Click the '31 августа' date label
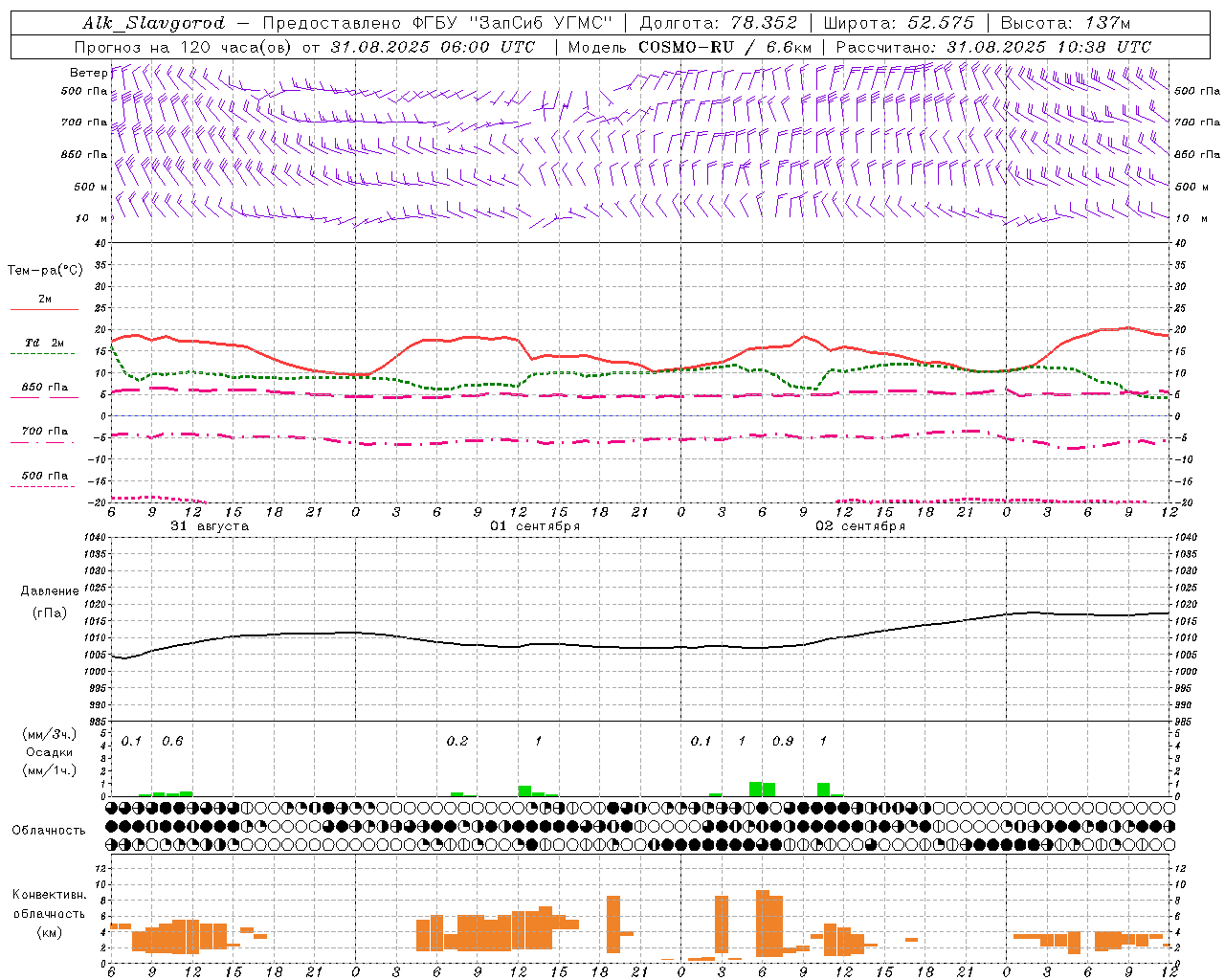Image resolution: width=1225 pixels, height=980 pixels. tap(210, 526)
